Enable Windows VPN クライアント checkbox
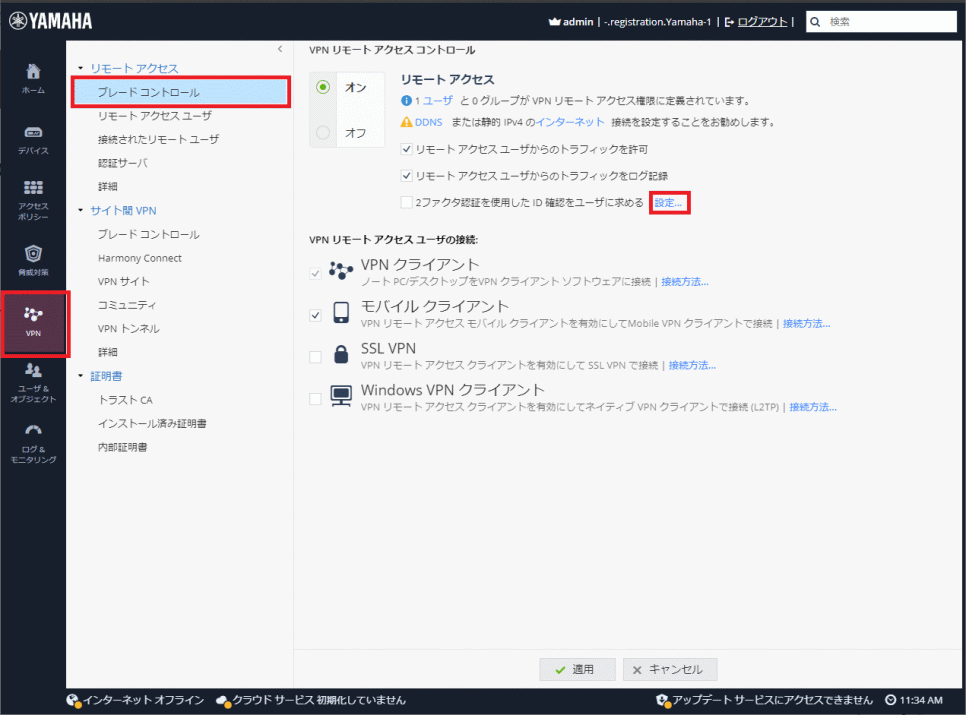The width and height of the screenshot is (966, 715). [x=316, y=398]
